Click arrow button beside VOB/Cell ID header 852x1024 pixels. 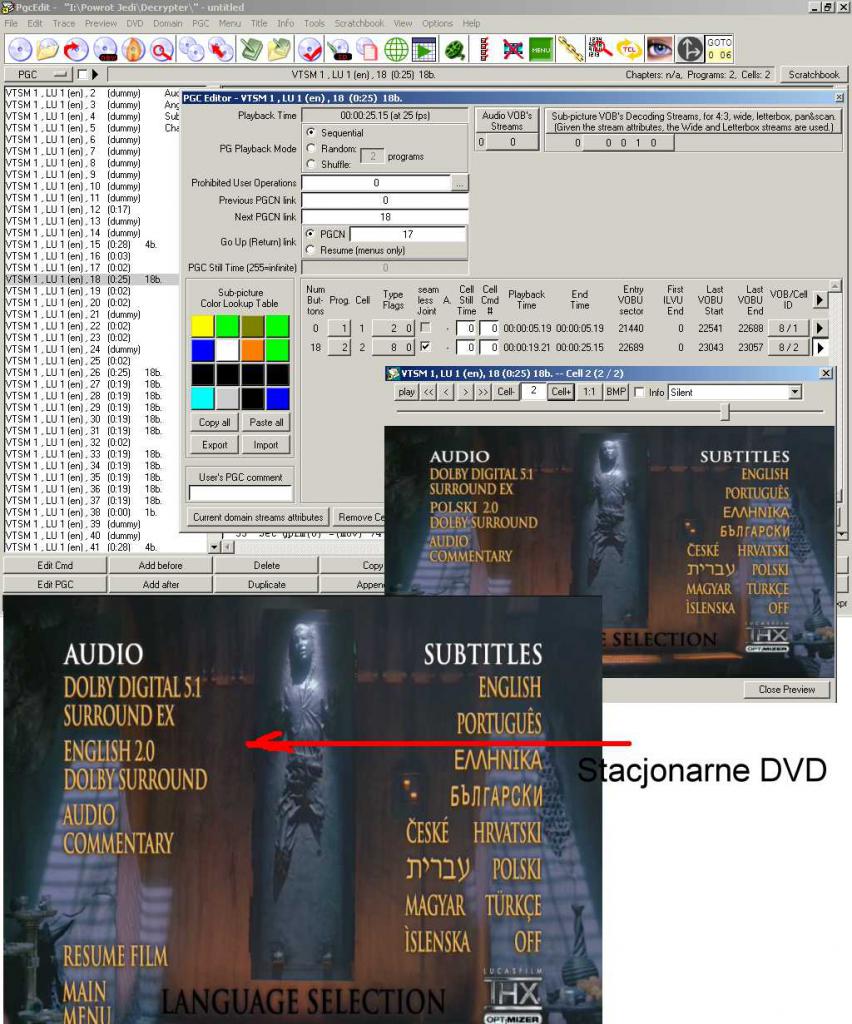pyautogui.click(x=820, y=300)
